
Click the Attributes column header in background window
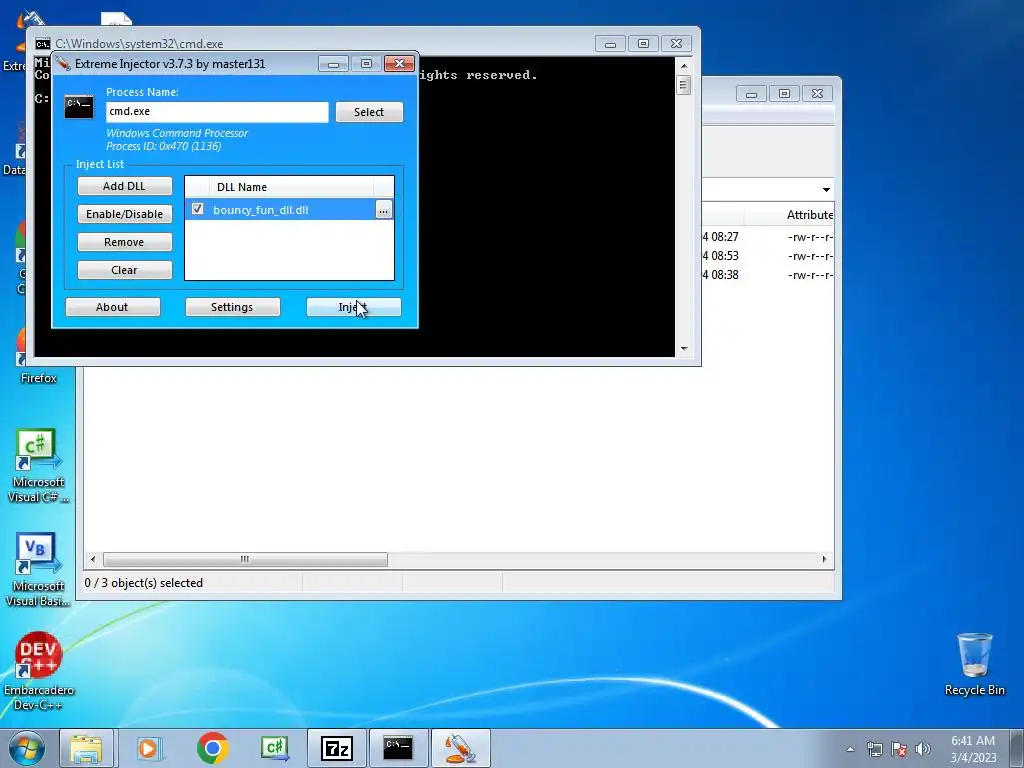(810, 215)
